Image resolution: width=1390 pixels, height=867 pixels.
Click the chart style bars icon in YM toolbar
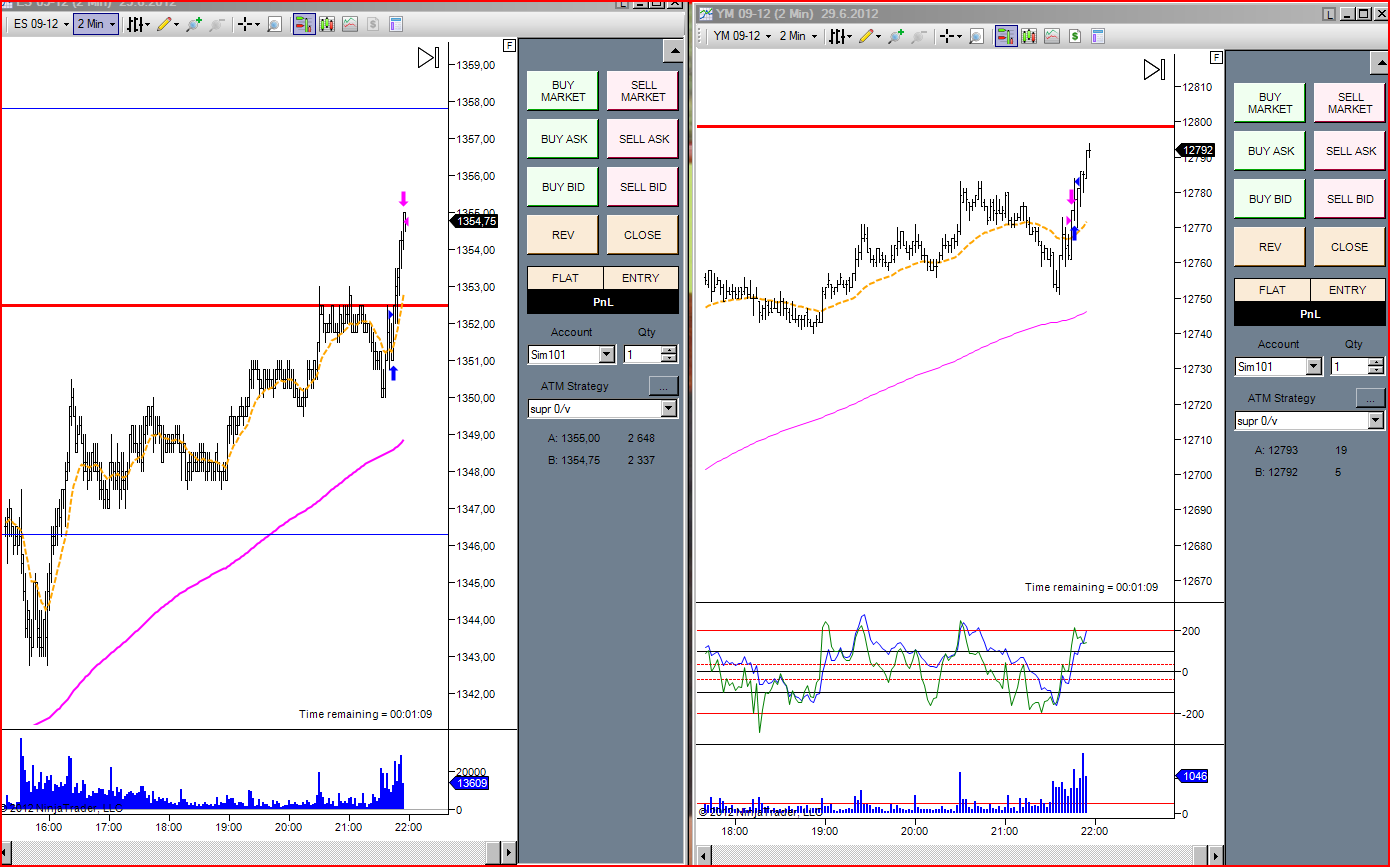[838, 37]
